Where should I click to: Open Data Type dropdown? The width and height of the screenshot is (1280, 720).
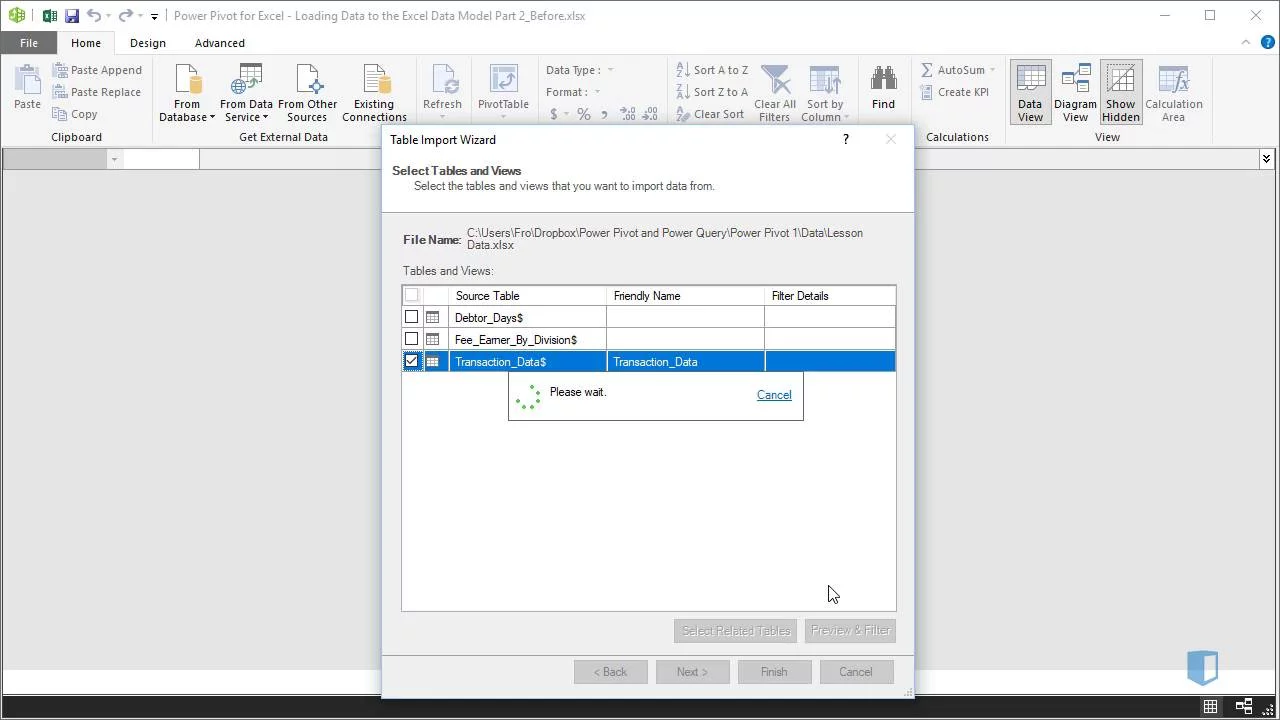coord(580,70)
